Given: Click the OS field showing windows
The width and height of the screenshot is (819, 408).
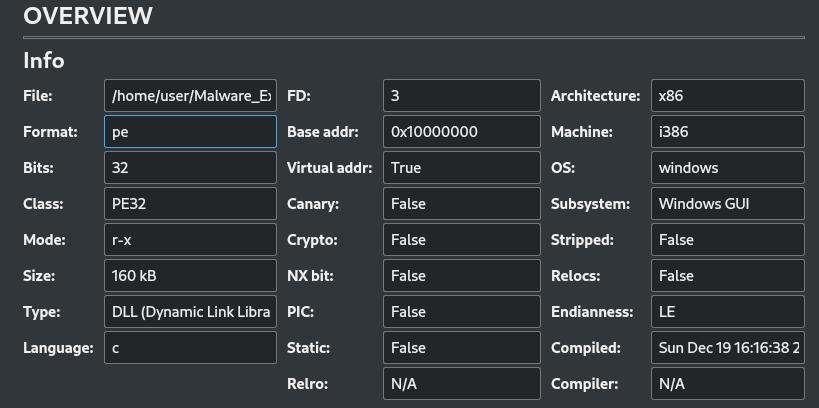Looking at the screenshot, I should (727, 168).
